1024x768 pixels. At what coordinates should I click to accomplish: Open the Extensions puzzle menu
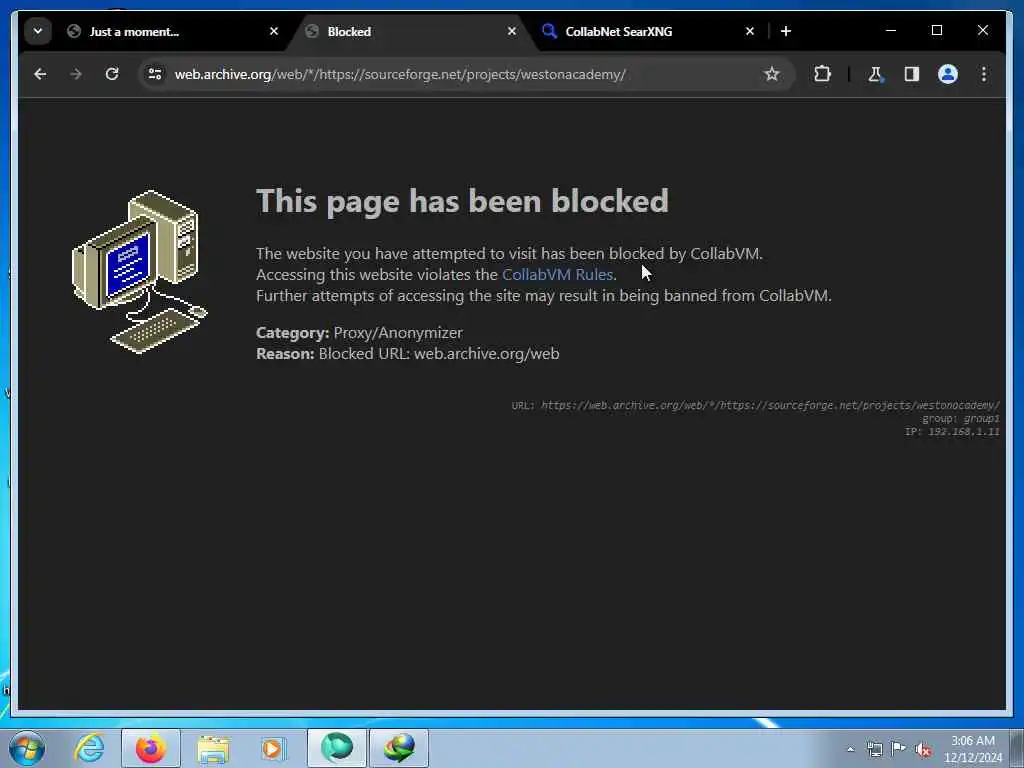point(822,74)
